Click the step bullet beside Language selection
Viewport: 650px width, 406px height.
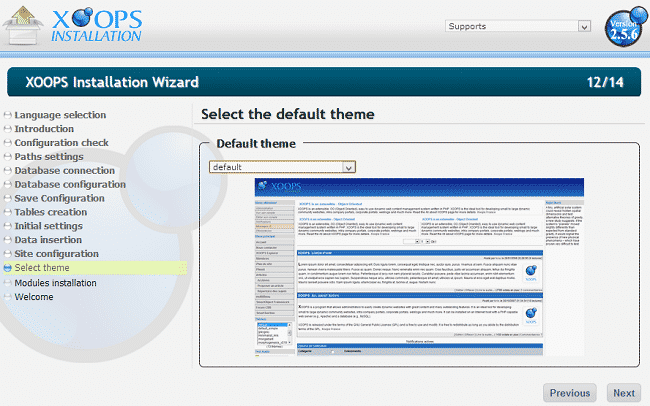[x=7, y=115]
